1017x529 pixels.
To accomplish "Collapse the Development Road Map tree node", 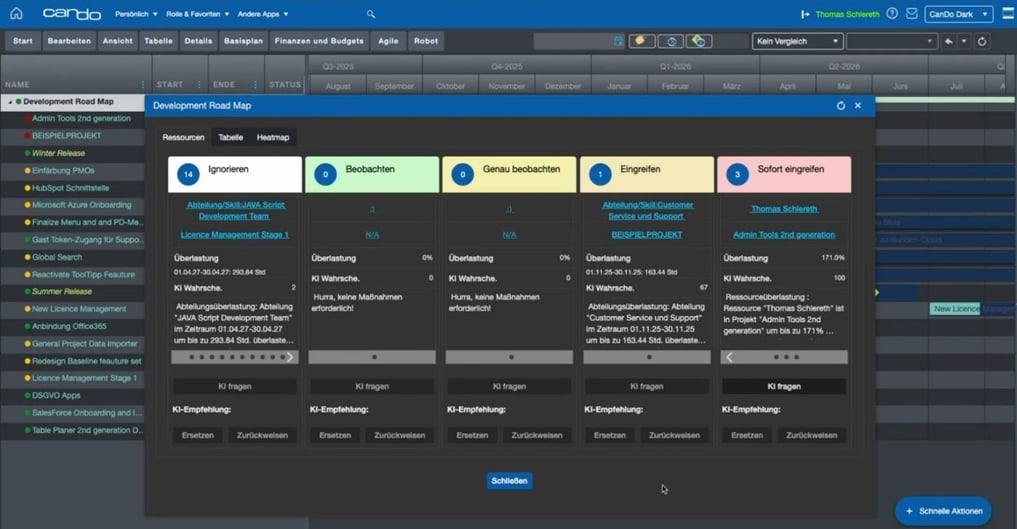I will tap(10, 102).
